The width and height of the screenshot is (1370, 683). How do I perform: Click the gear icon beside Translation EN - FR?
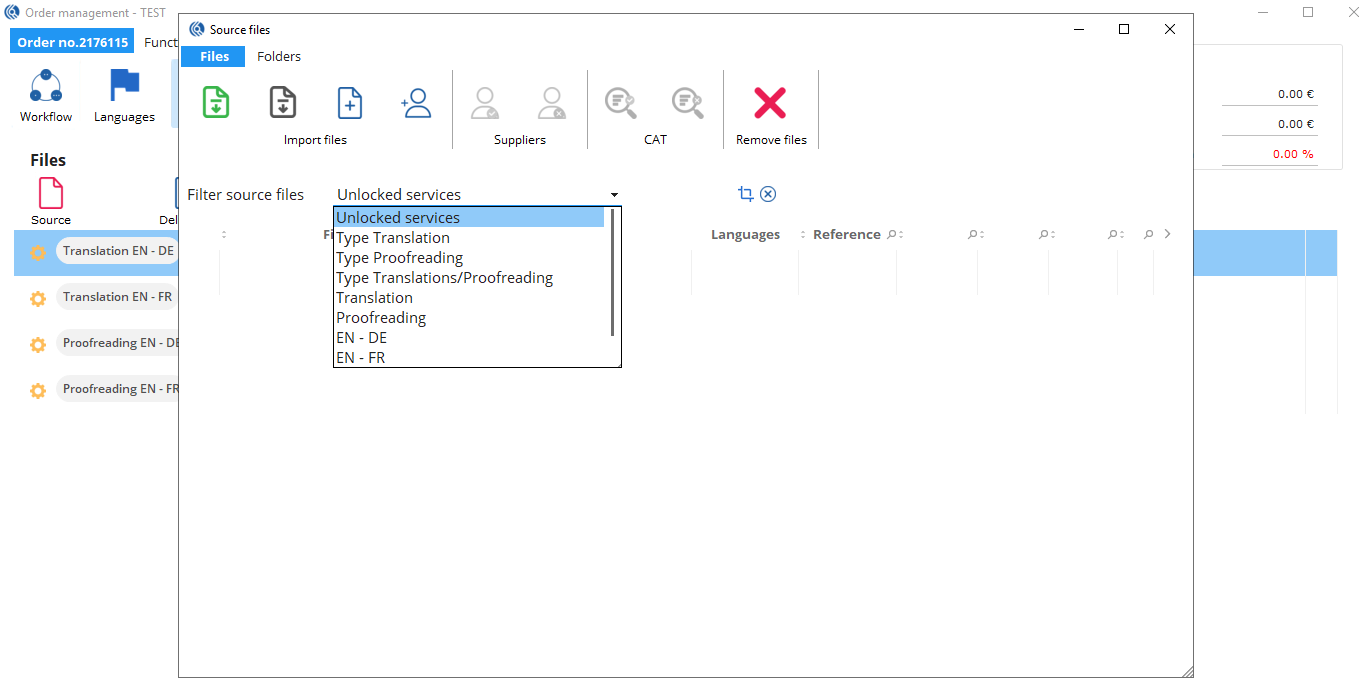point(37,297)
